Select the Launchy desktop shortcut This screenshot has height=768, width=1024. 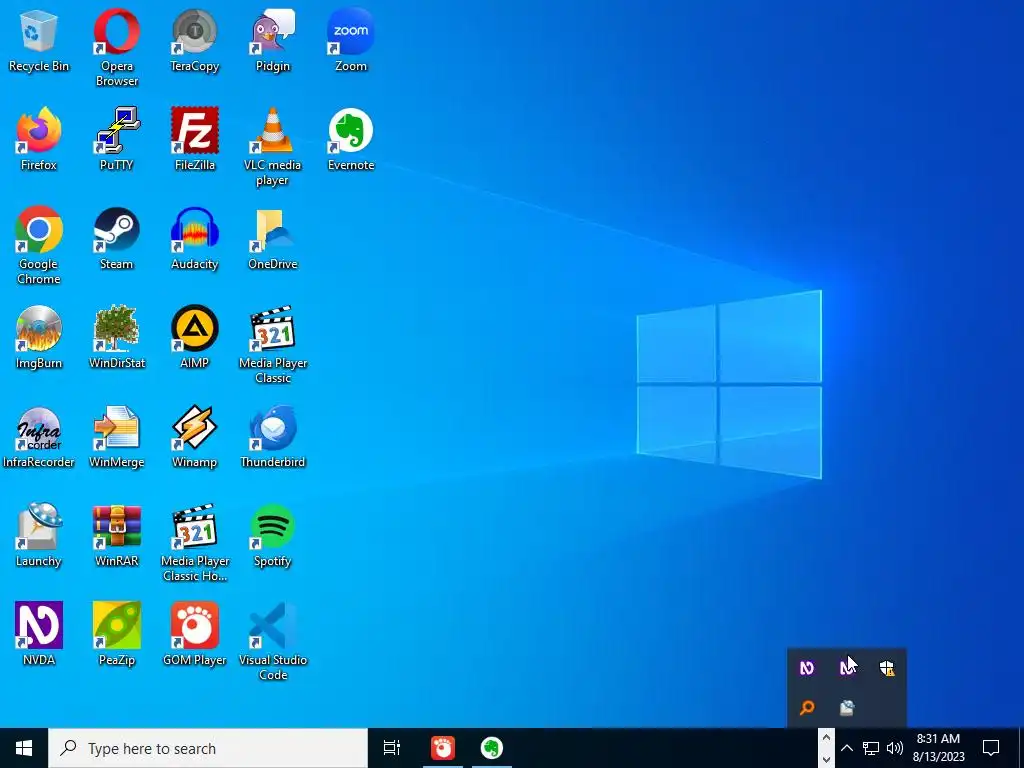[39, 536]
